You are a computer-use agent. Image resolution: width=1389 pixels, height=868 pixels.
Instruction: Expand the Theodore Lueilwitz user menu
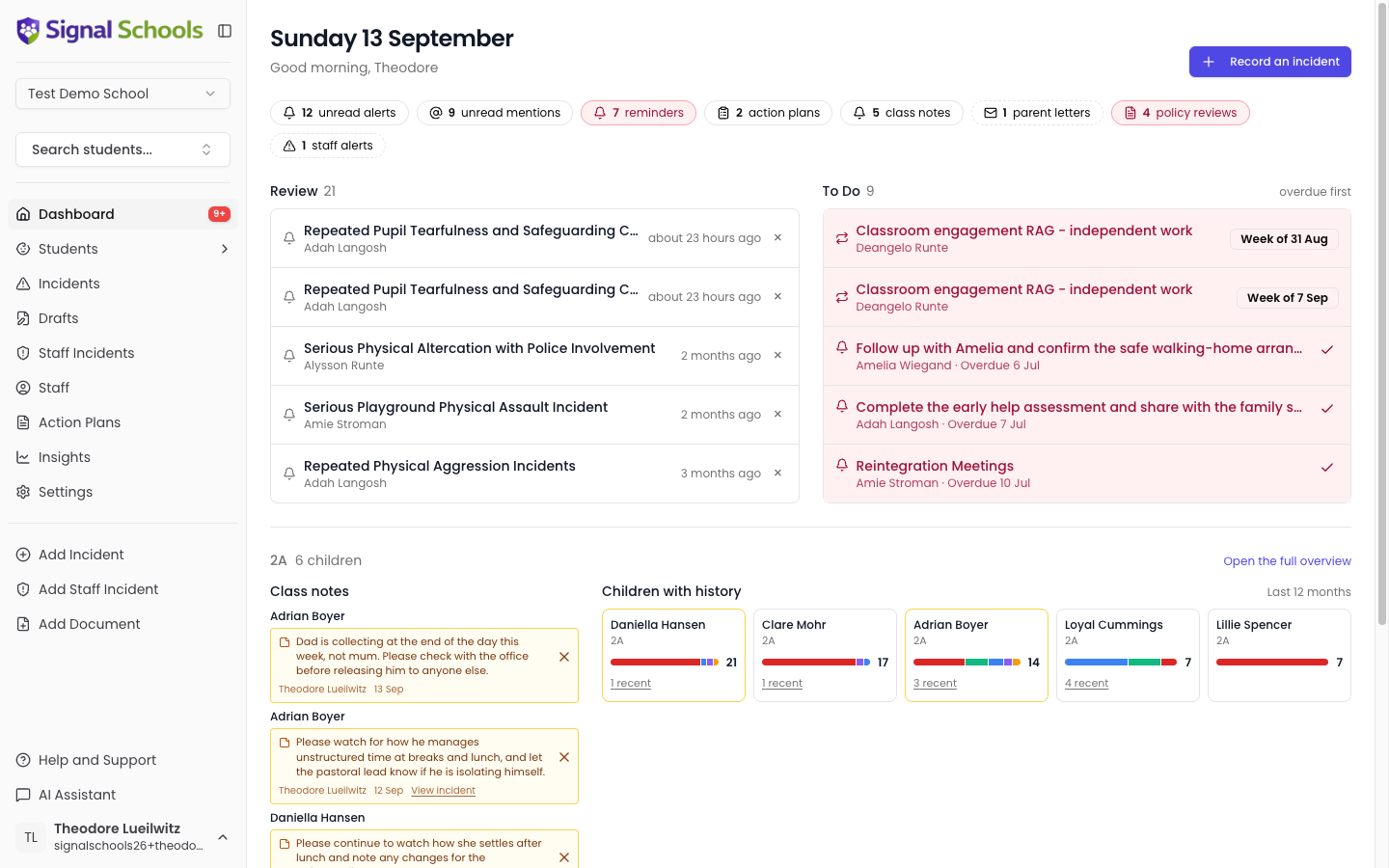click(x=123, y=836)
